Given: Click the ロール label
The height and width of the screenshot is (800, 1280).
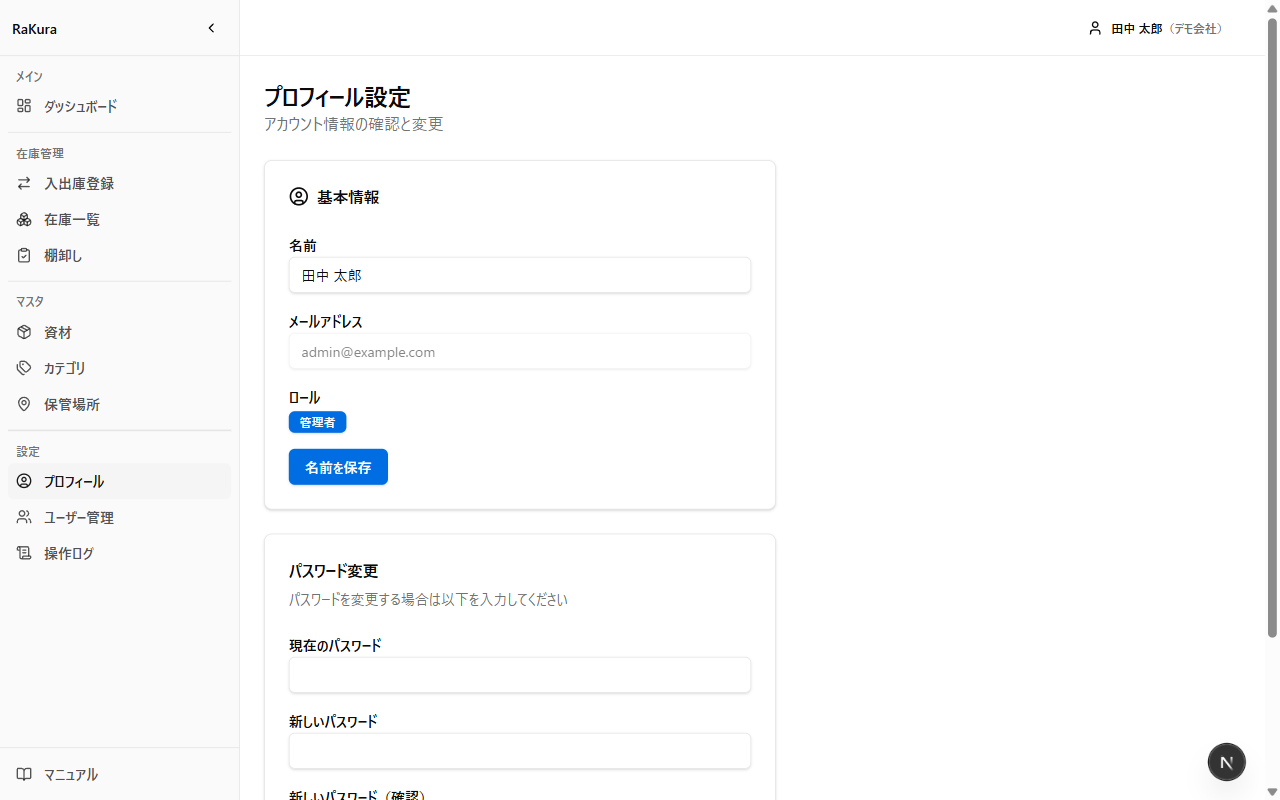Looking at the screenshot, I should pos(304,398).
